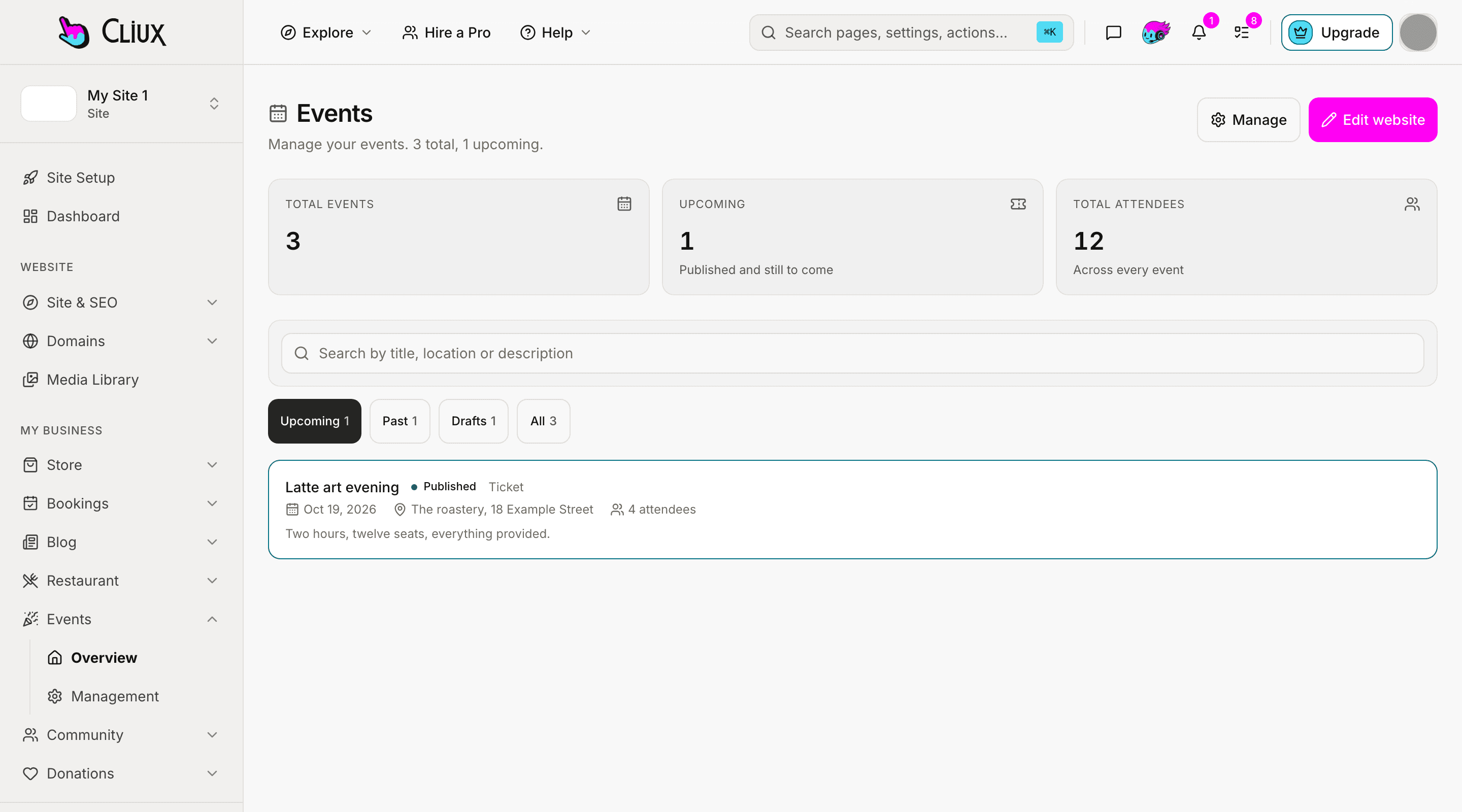Click the Management gear icon
Screen dimensions: 1462x812
coord(54,696)
